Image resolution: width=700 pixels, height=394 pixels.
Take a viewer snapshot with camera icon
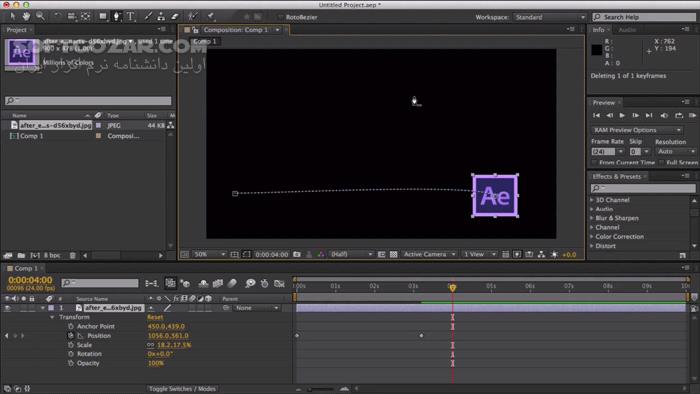[x=297, y=254]
